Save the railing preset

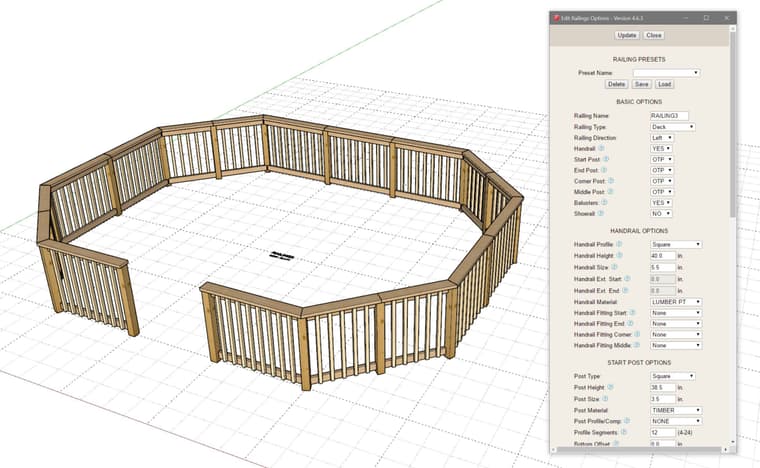(x=641, y=84)
